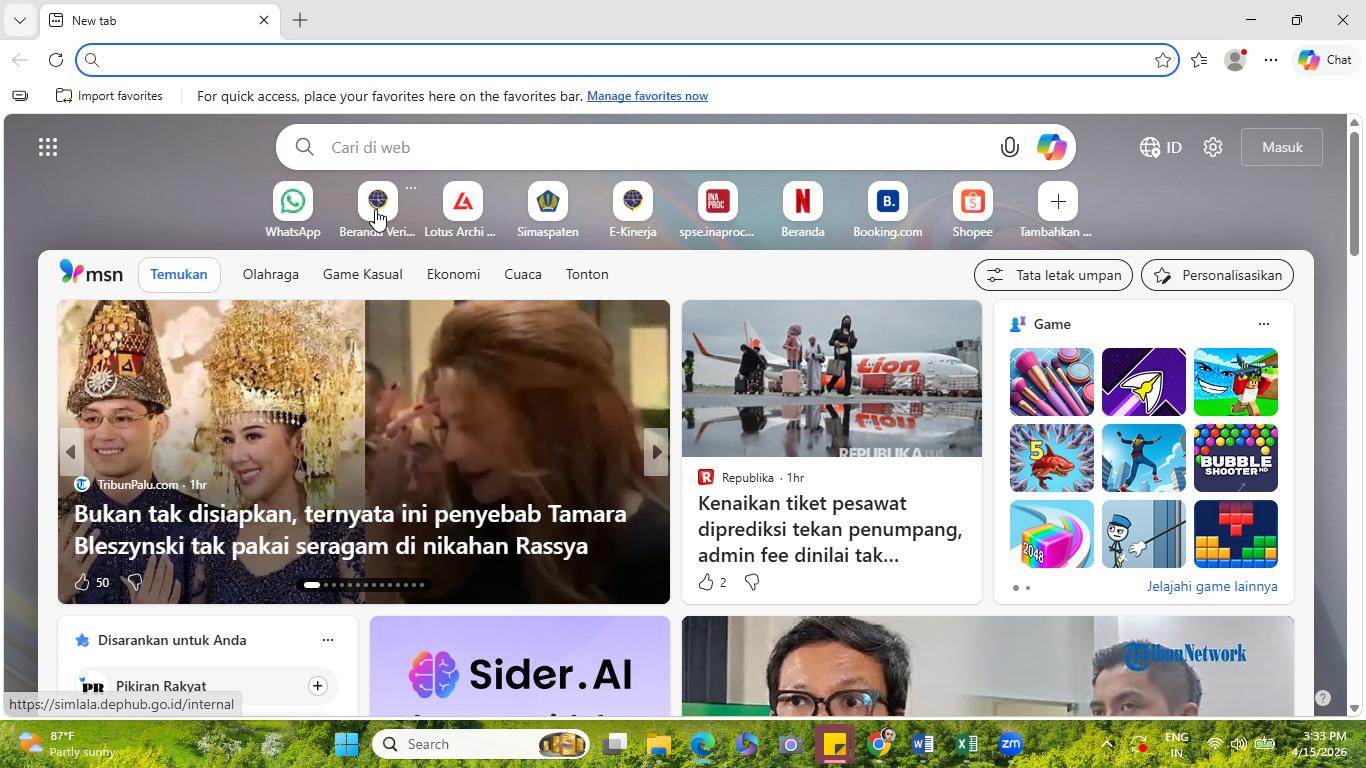Expand Disarankan untuk Anda options menu

327,640
